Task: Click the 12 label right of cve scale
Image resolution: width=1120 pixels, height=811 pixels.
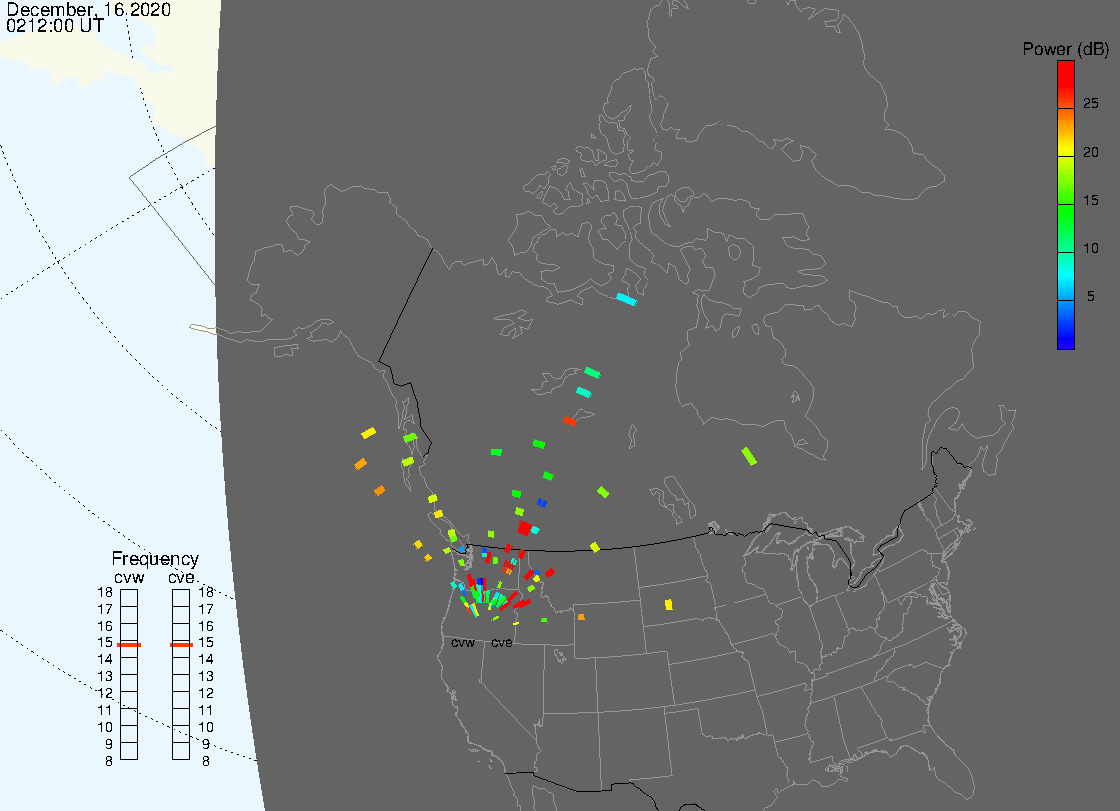Action: pos(206,693)
